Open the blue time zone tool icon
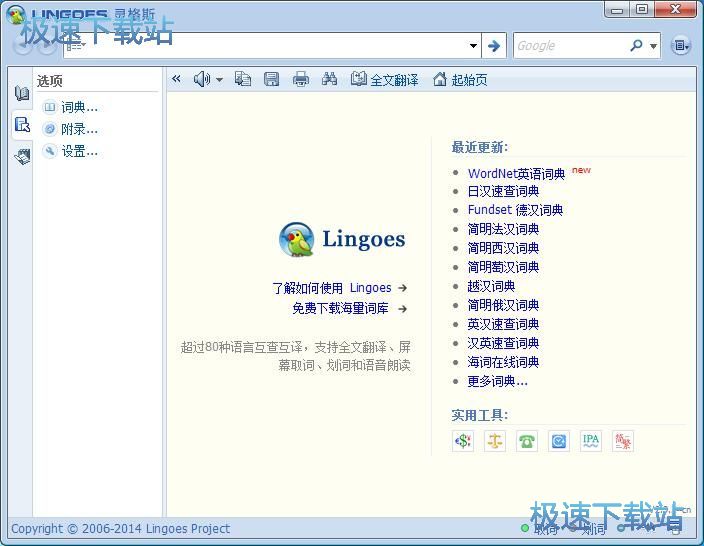Screen dimensions: 704x546 click(x=559, y=441)
